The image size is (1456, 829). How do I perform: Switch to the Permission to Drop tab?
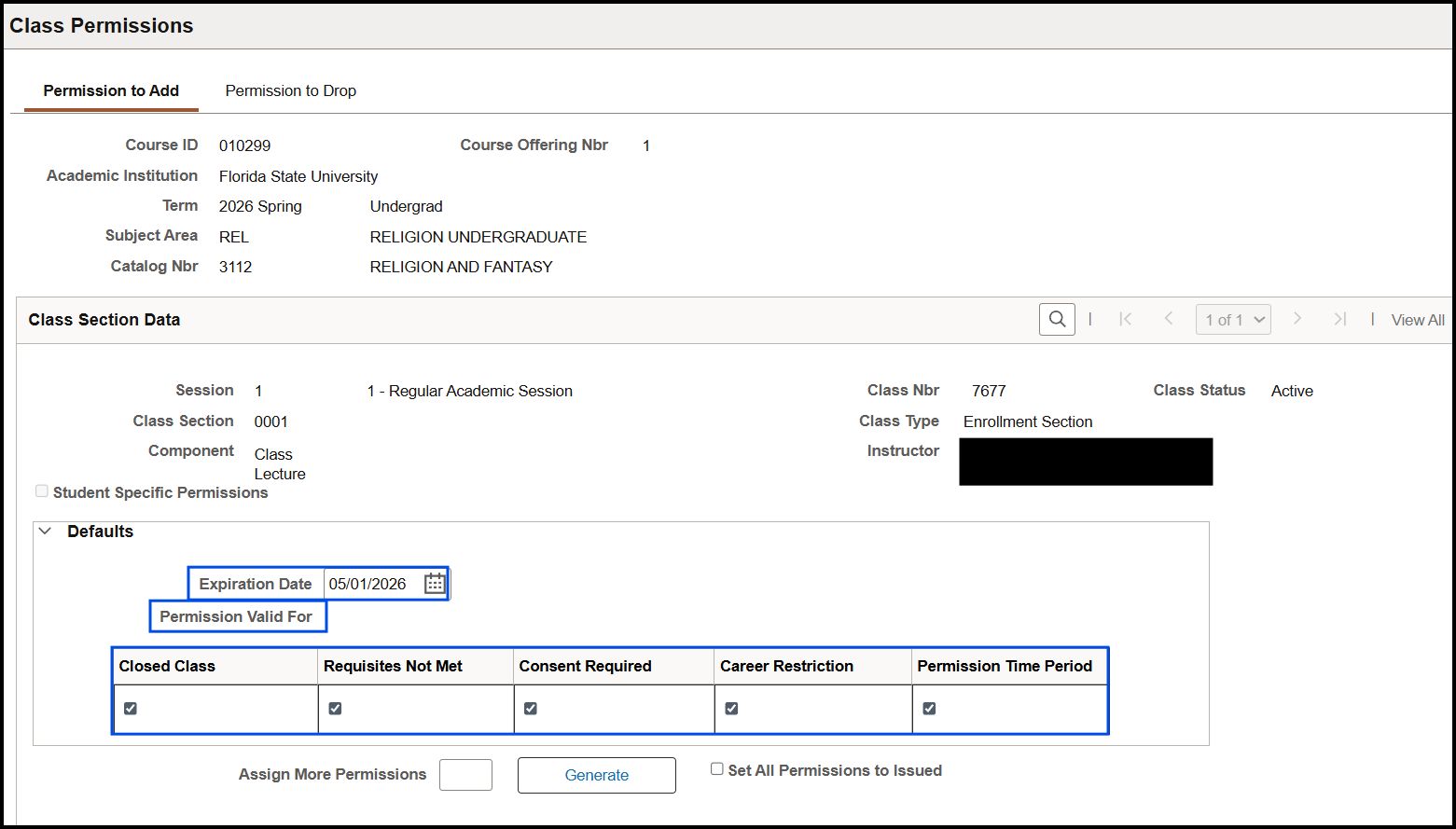click(290, 90)
